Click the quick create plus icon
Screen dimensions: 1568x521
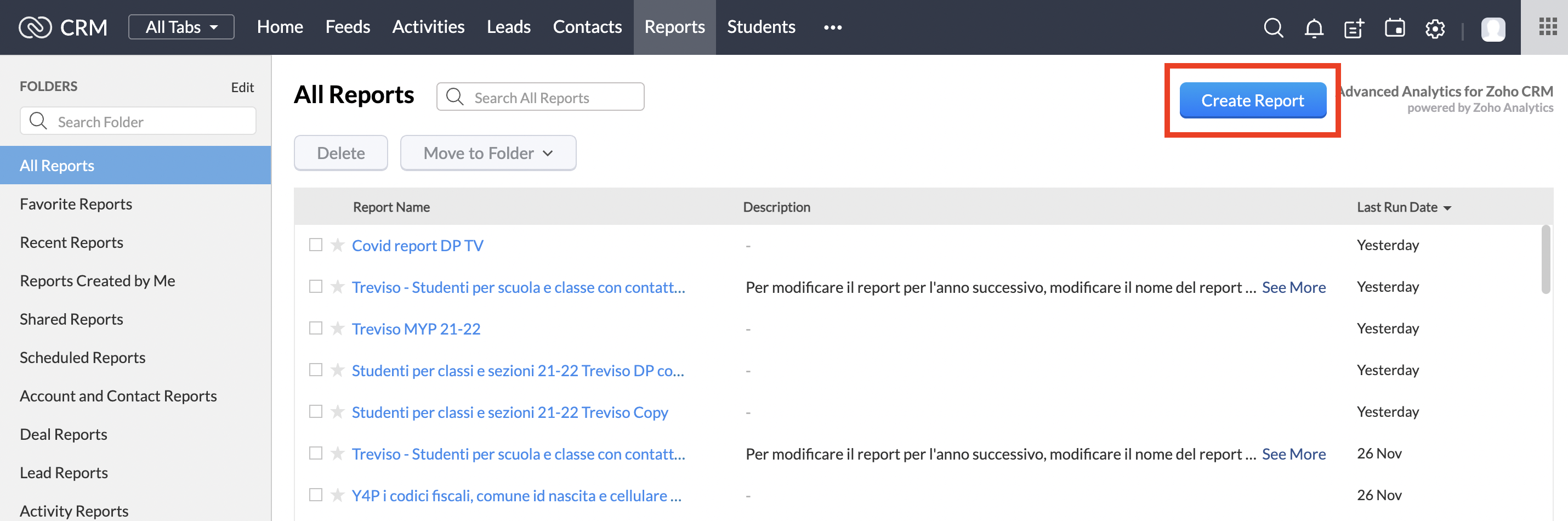1354,28
